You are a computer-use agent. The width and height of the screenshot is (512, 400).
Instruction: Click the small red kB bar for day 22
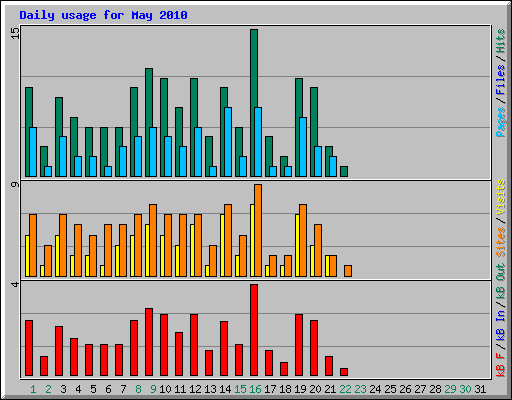click(344, 372)
